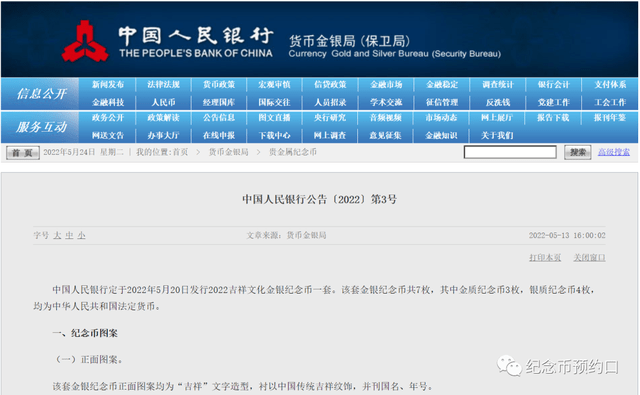The image size is (640, 395).
Task: Open 央行研究 menu item
Action: point(330,118)
